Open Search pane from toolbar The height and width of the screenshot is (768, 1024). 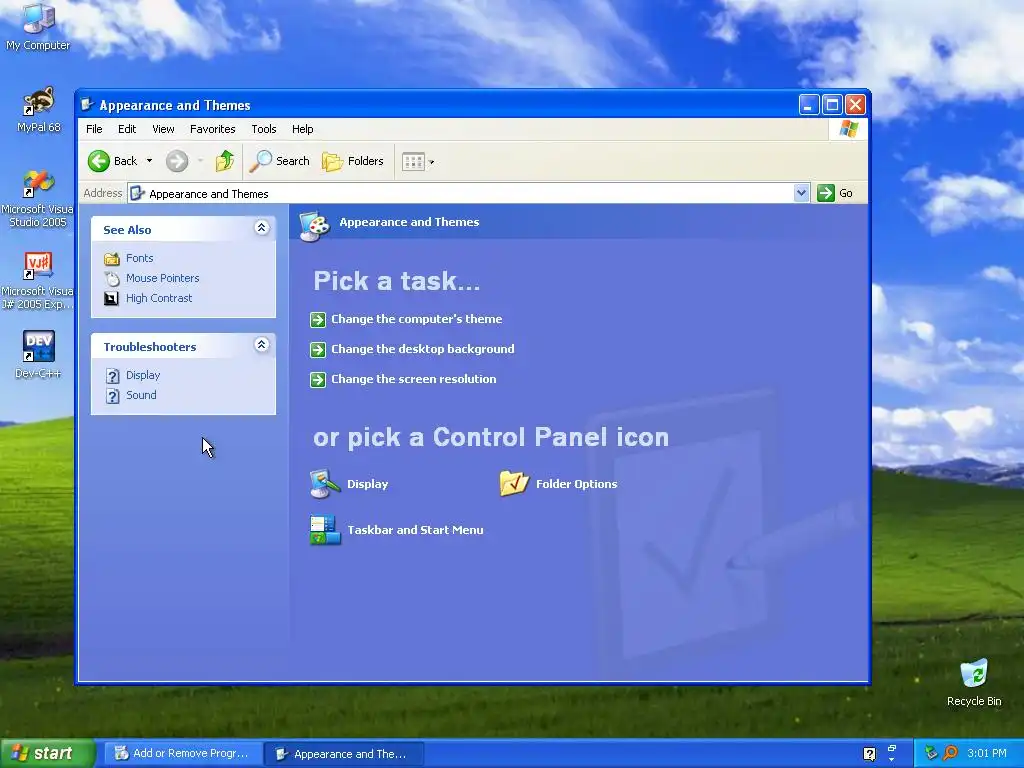pos(280,161)
